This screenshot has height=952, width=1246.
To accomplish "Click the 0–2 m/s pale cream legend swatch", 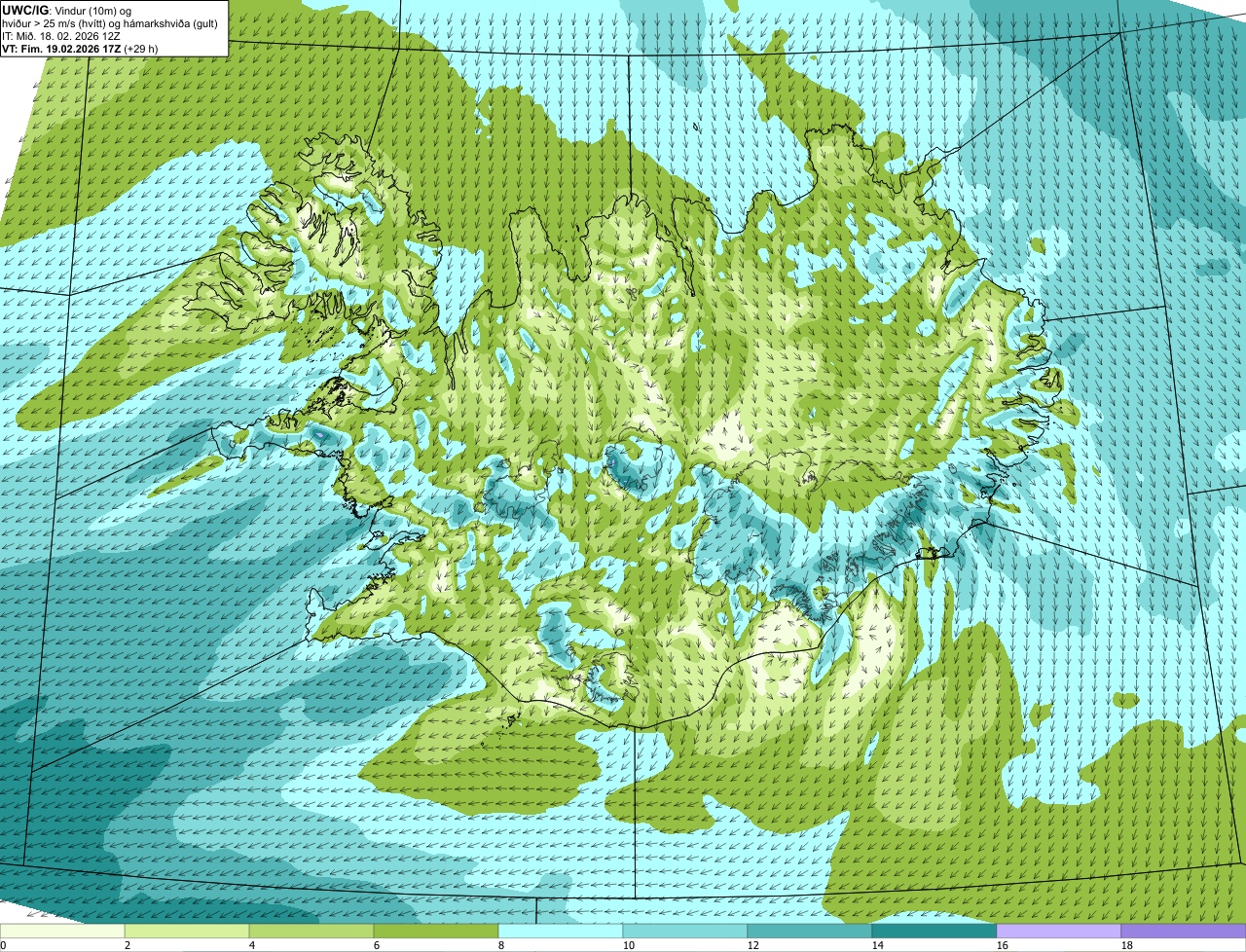I will point(62,932).
